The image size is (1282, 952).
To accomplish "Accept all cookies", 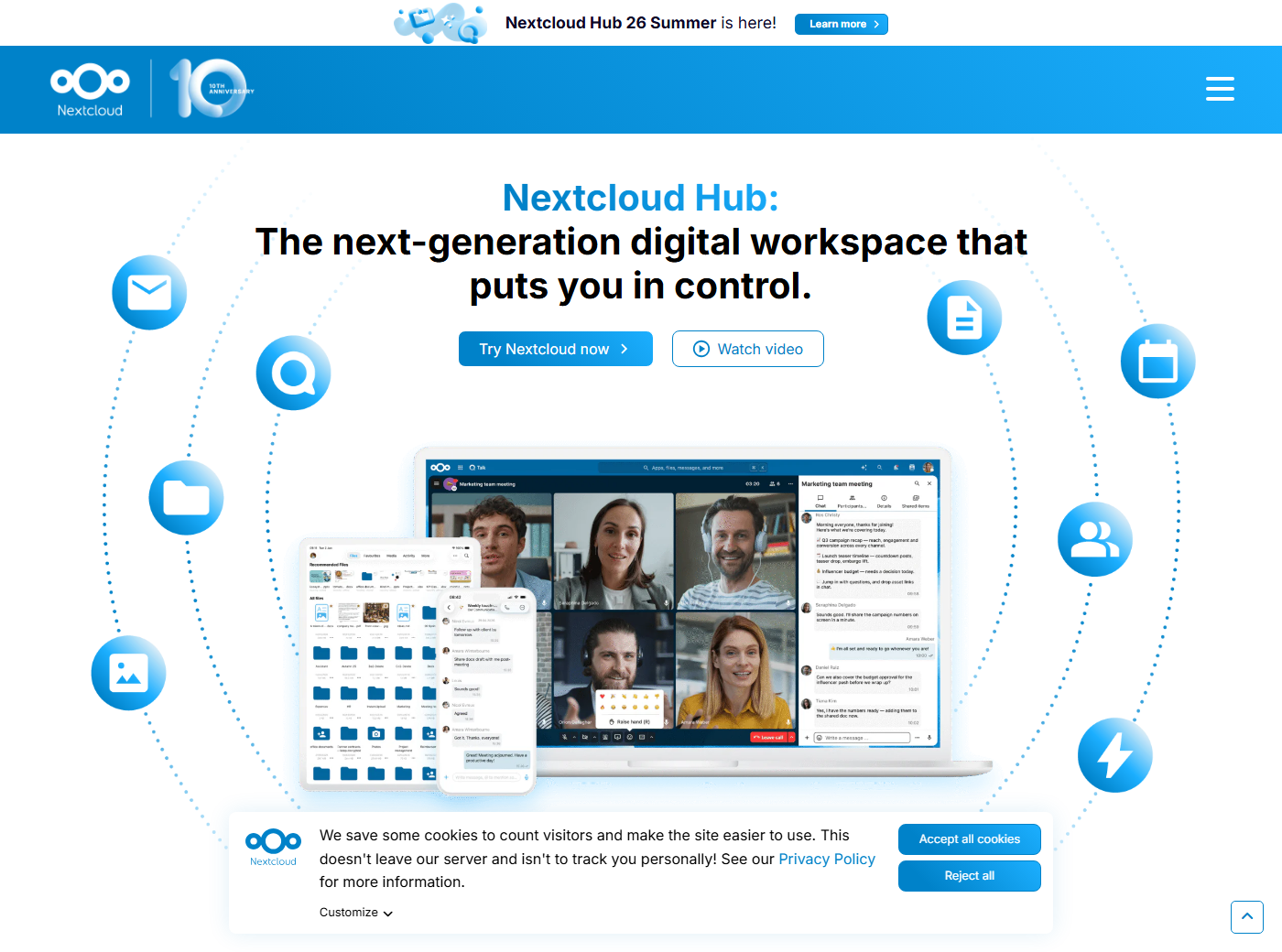I will click(x=970, y=839).
